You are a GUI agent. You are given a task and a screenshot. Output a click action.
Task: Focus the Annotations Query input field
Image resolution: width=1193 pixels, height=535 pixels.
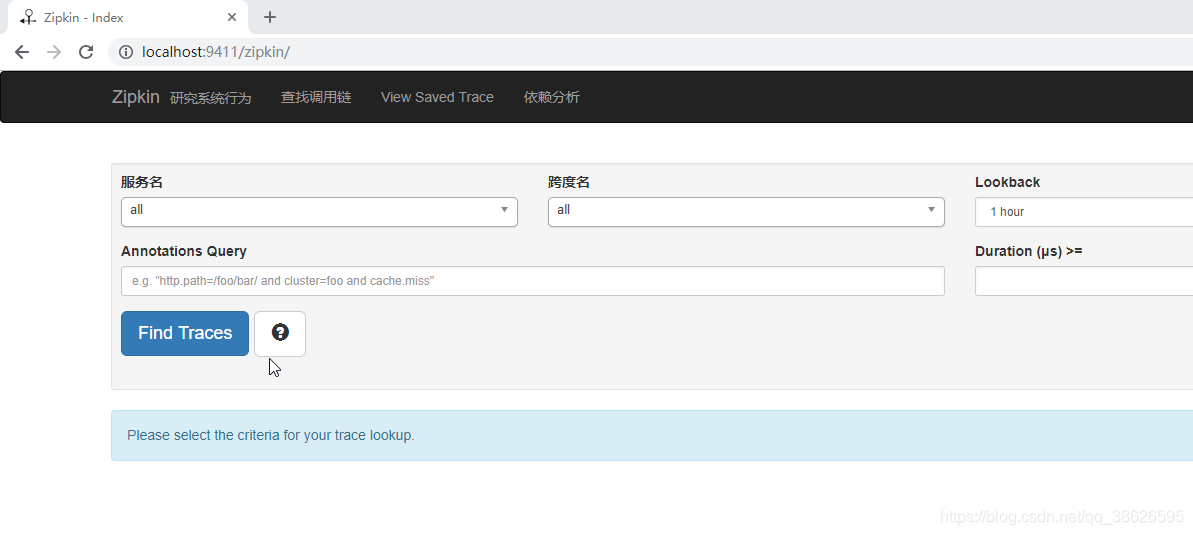tap(533, 281)
